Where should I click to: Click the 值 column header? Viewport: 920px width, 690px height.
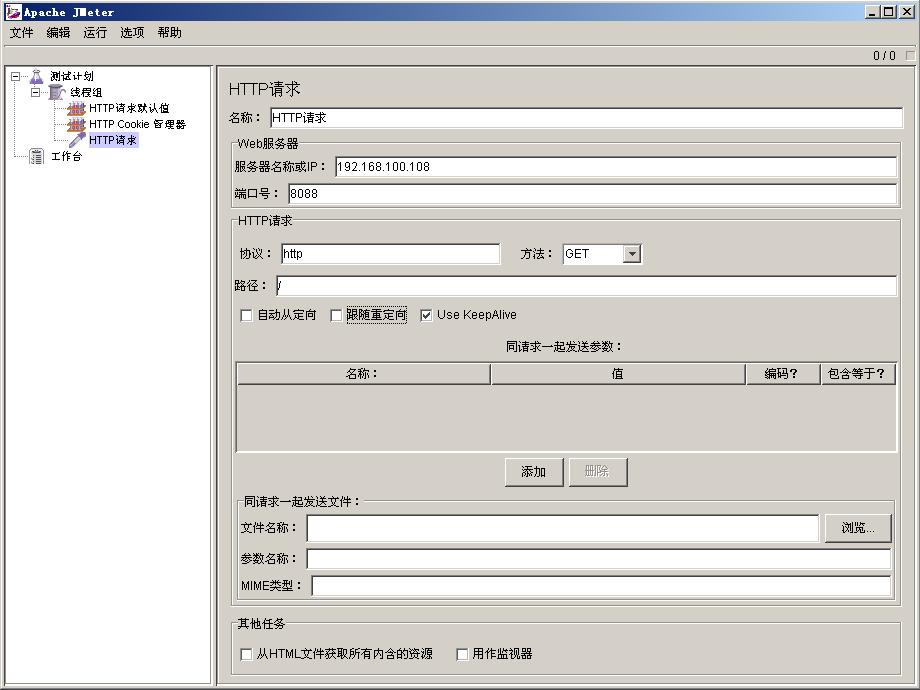click(618, 374)
